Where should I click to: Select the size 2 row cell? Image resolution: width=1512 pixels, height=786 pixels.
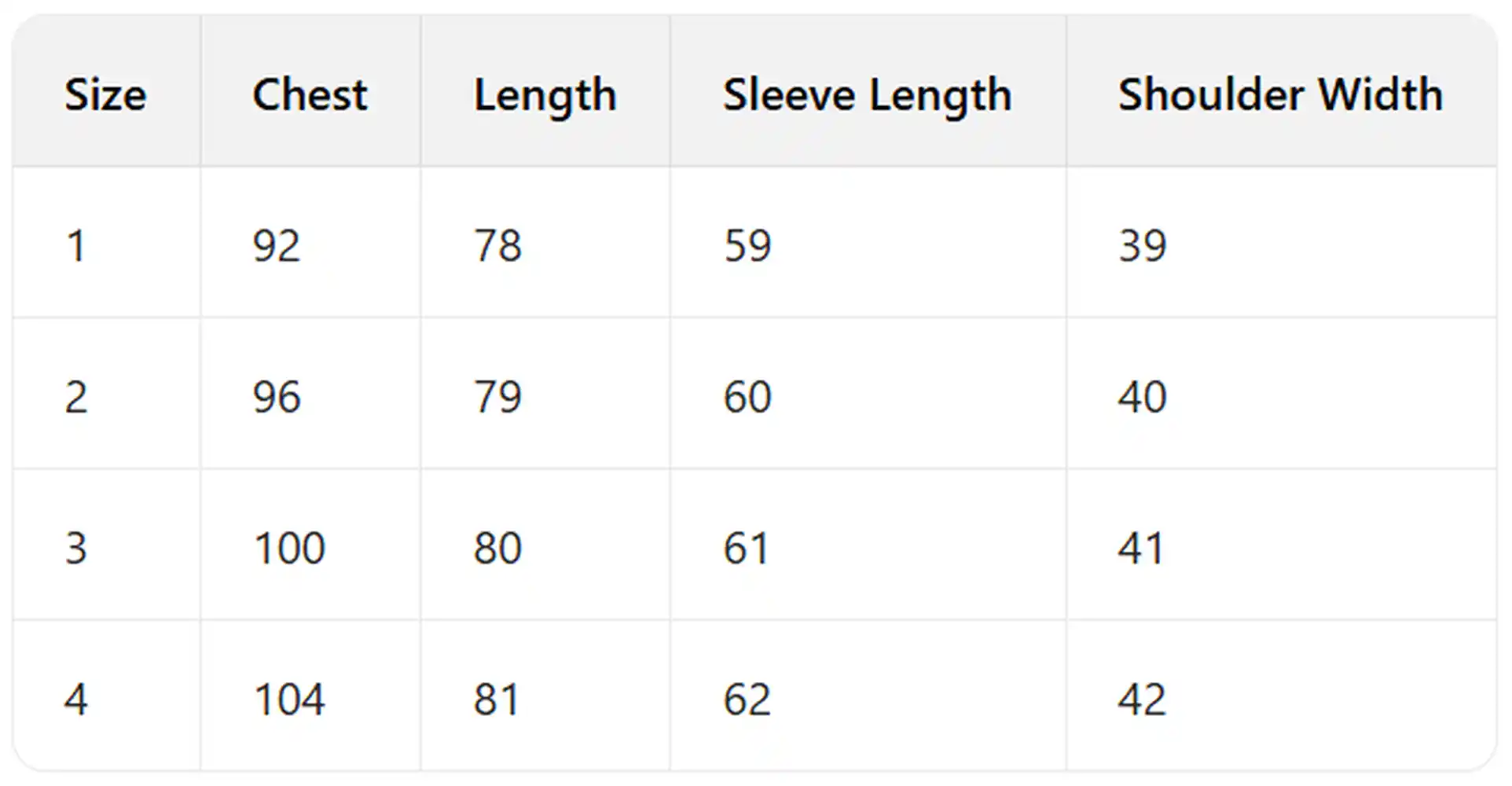click(75, 397)
